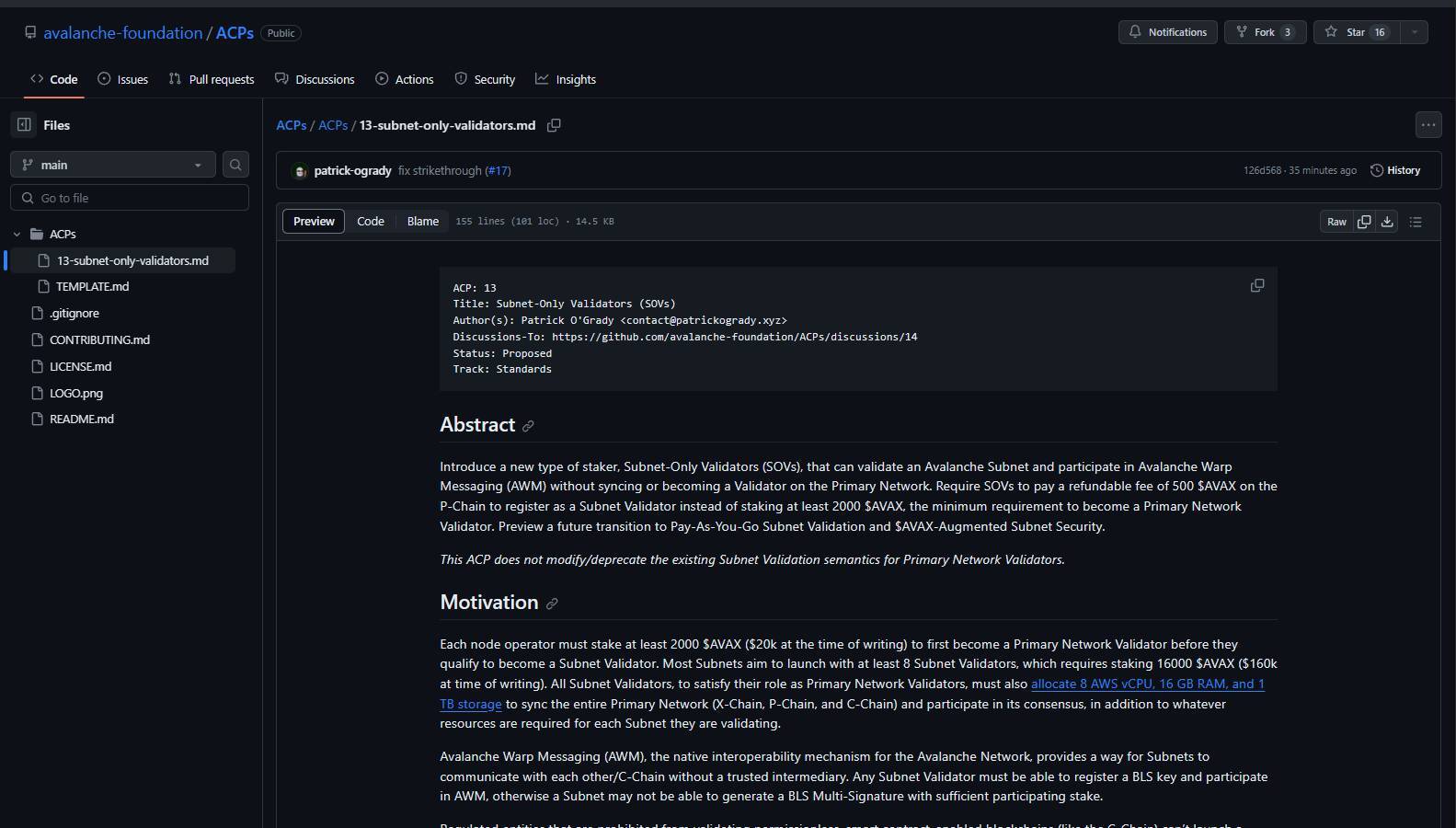The height and width of the screenshot is (828, 1456).
Task: Click the first ACPs breadcrumb link
Action: coord(292,125)
